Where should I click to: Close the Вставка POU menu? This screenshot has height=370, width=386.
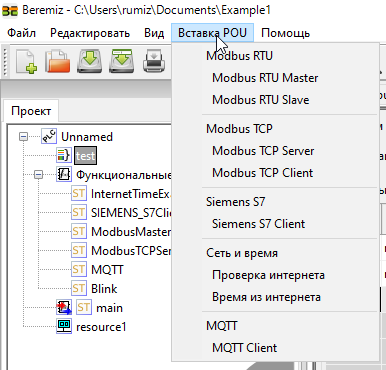[x=213, y=33]
